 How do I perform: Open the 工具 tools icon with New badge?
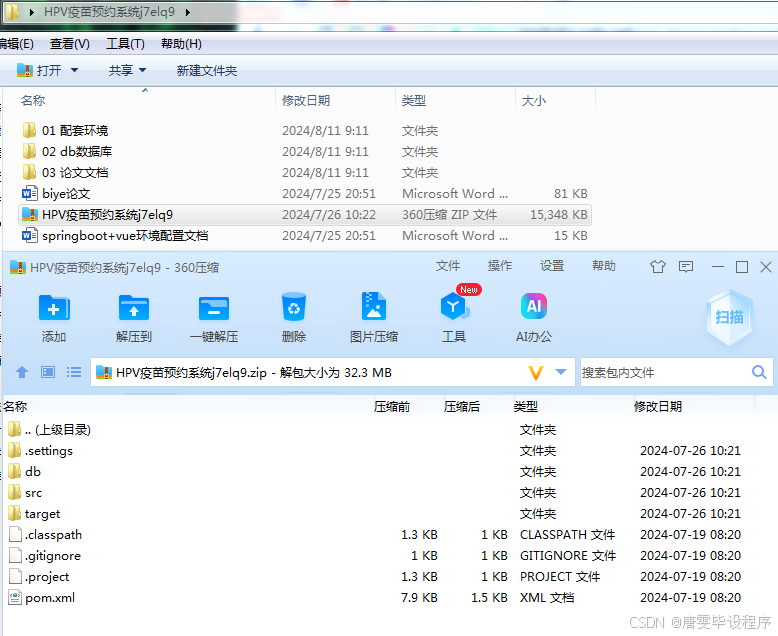tap(454, 306)
